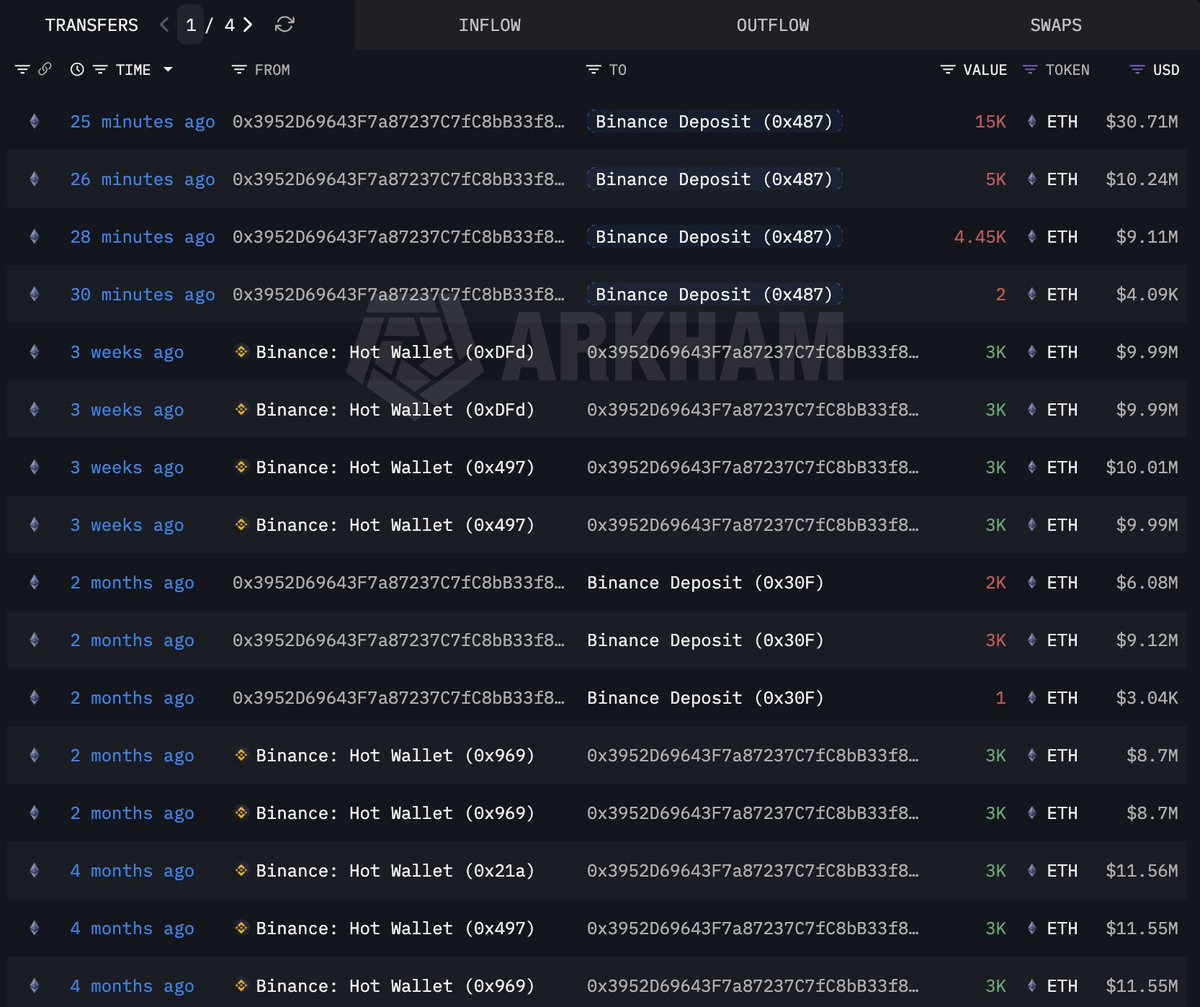The height and width of the screenshot is (1007, 1200).
Task: Toggle the TOKEN column filter
Action: click(1030, 70)
